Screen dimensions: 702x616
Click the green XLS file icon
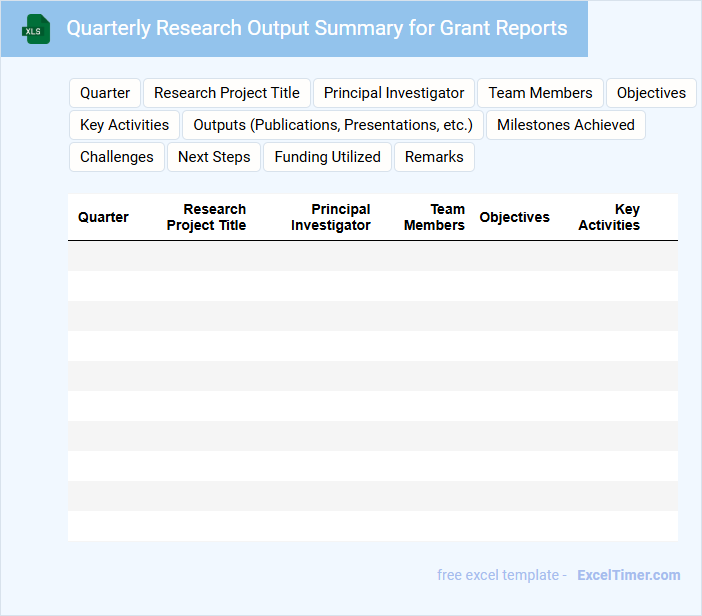click(x=36, y=29)
